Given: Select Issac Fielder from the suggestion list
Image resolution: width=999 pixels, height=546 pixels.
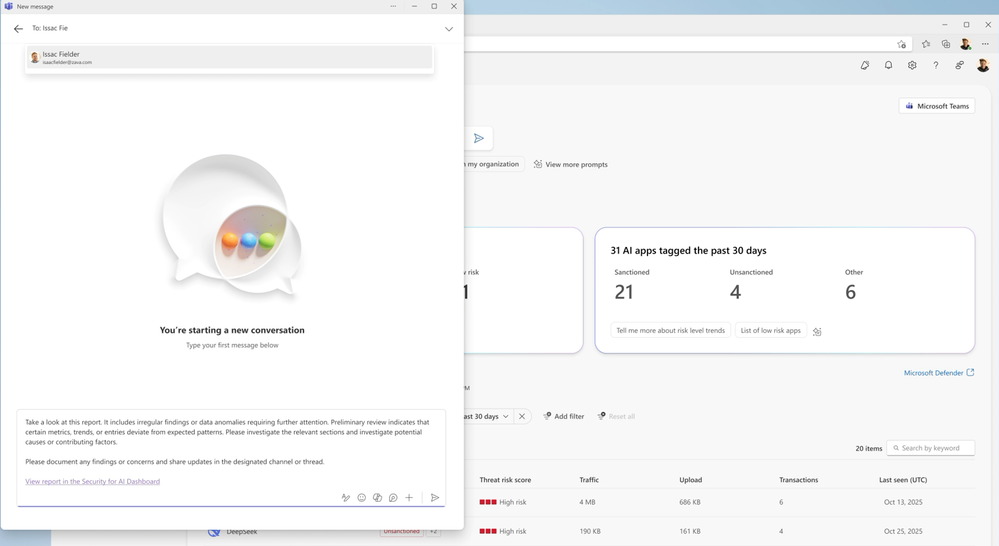Looking at the screenshot, I should 229,57.
